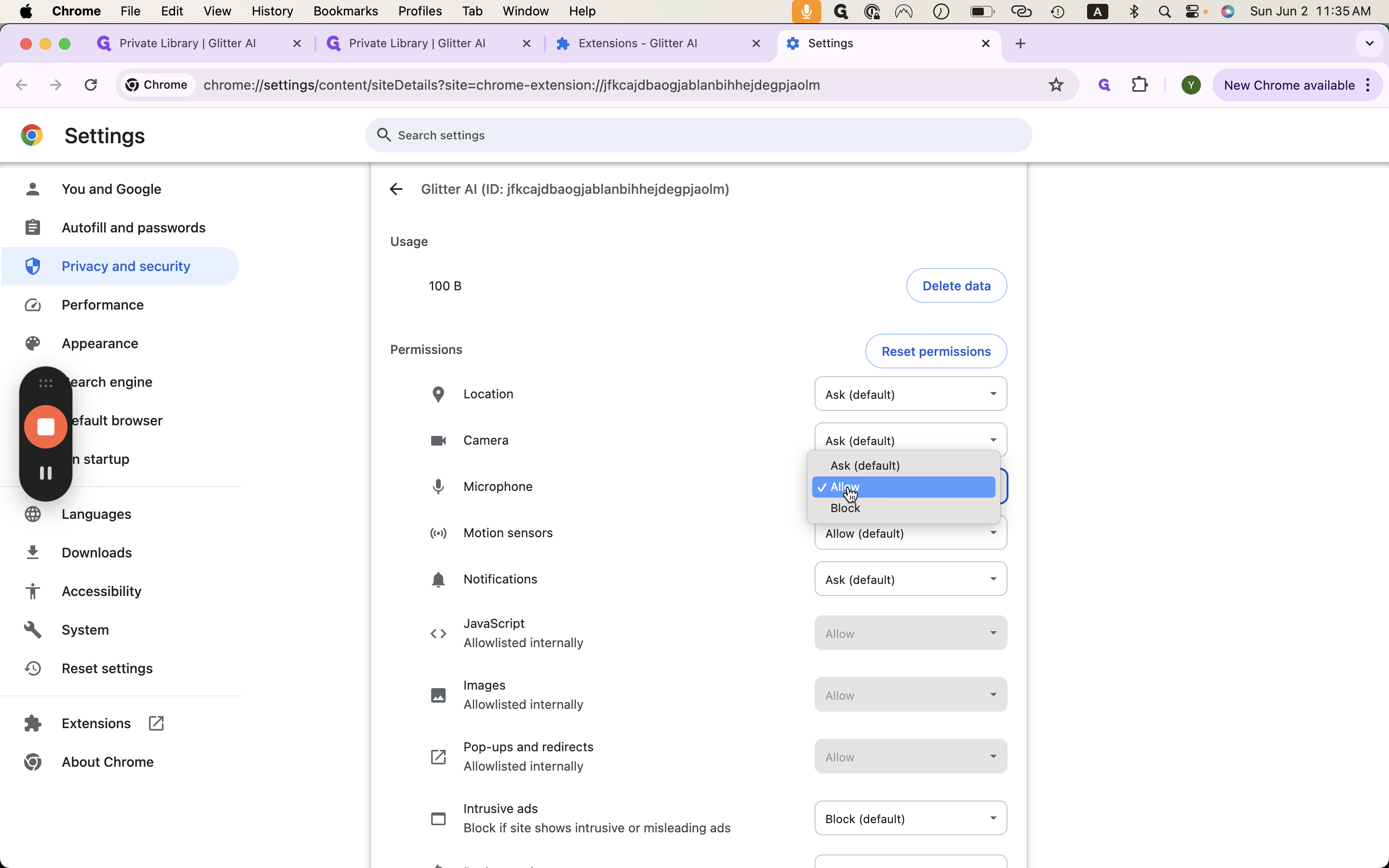This screenshot has height=868, width=1389.
Task: Open the Bookmarks menu
Action: [x=345, y=12]
